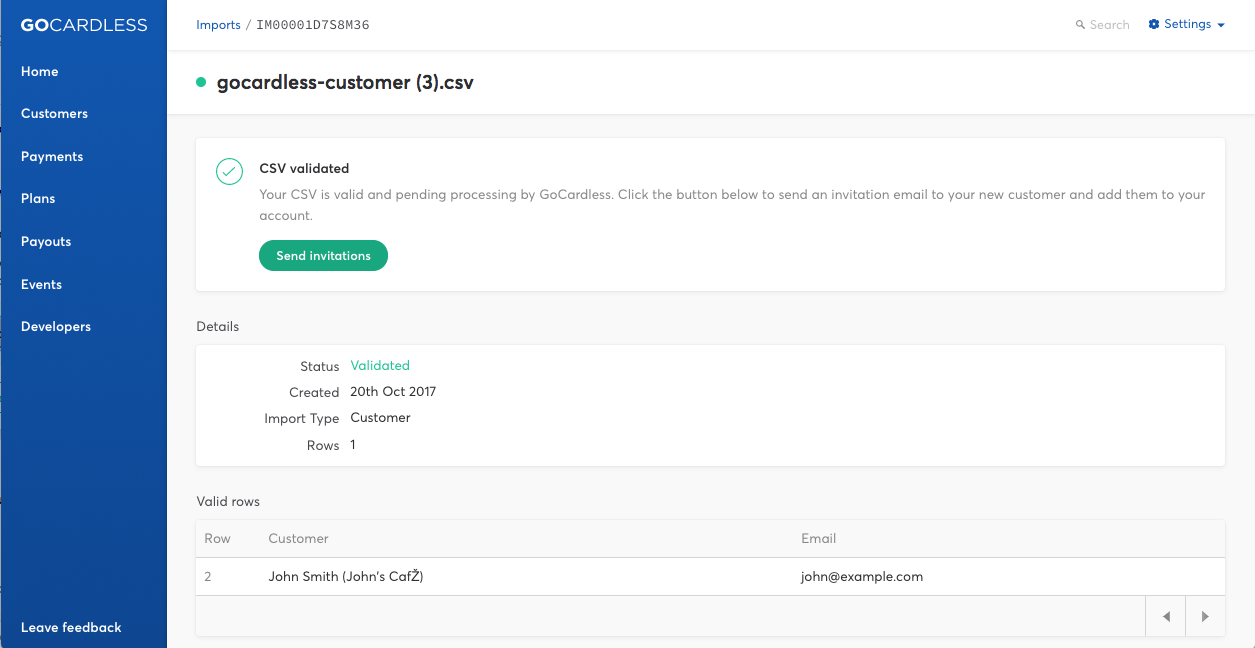
Task: Open Payments in sidebar
Action: click(x=52, y=157)
